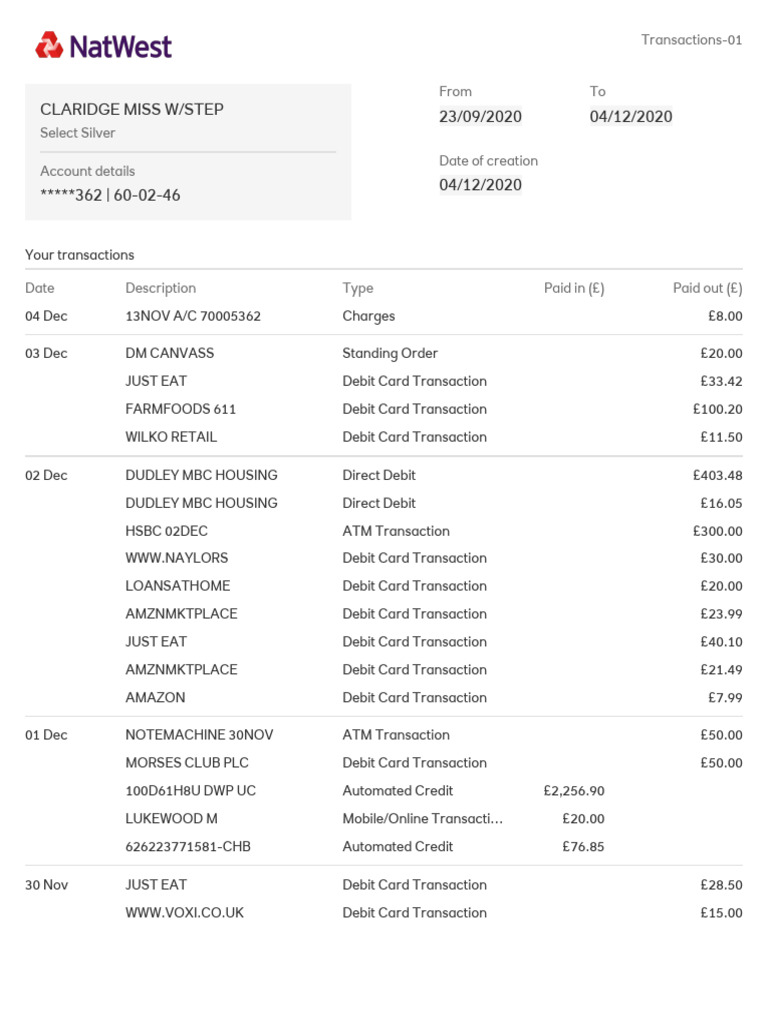Click the £2,256.90 DWP UC credit amount

point(574,791)
